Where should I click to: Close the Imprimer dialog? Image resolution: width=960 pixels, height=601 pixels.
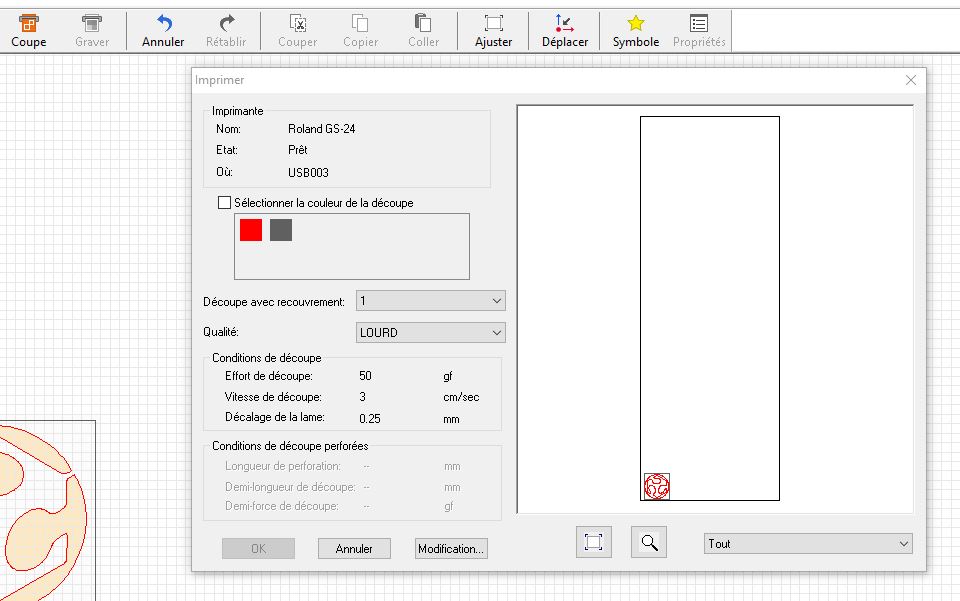(911, 80)
